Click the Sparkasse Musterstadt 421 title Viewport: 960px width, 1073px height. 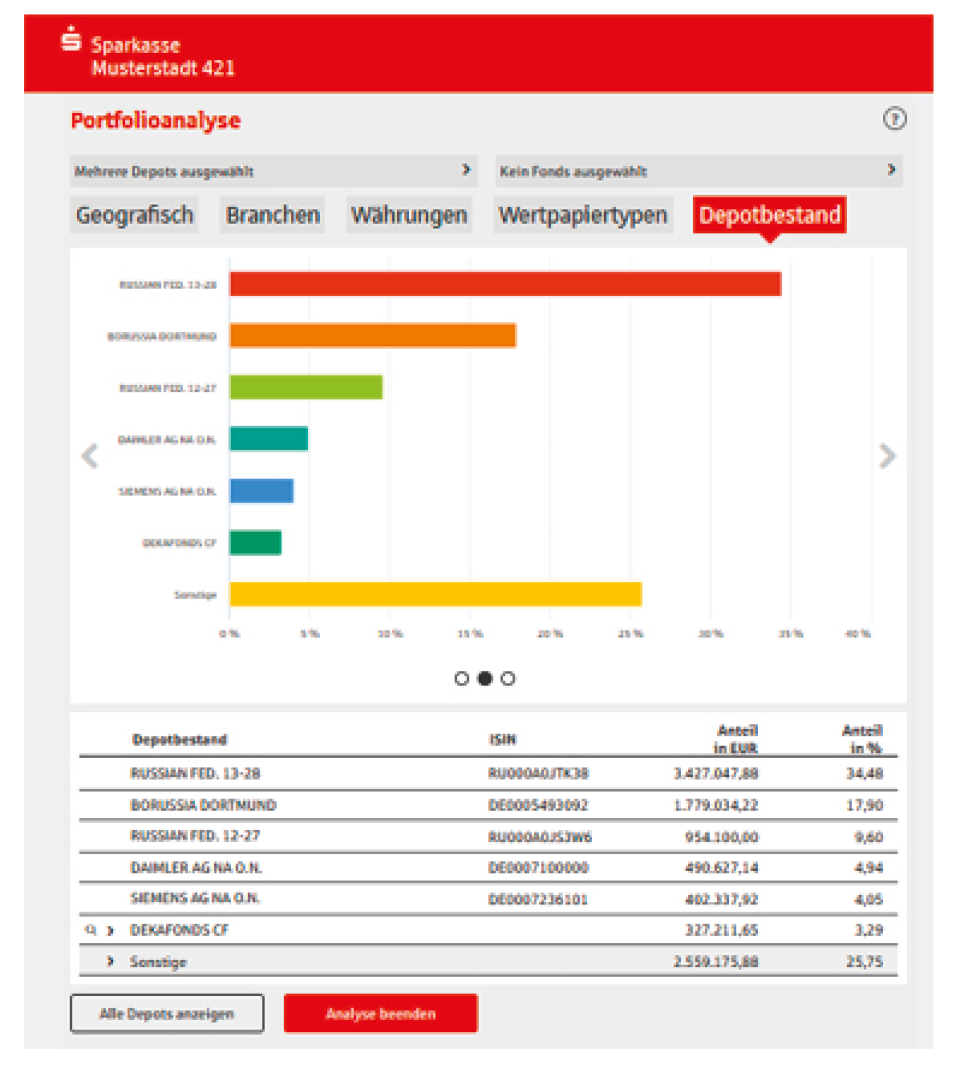tap(163, 56)
